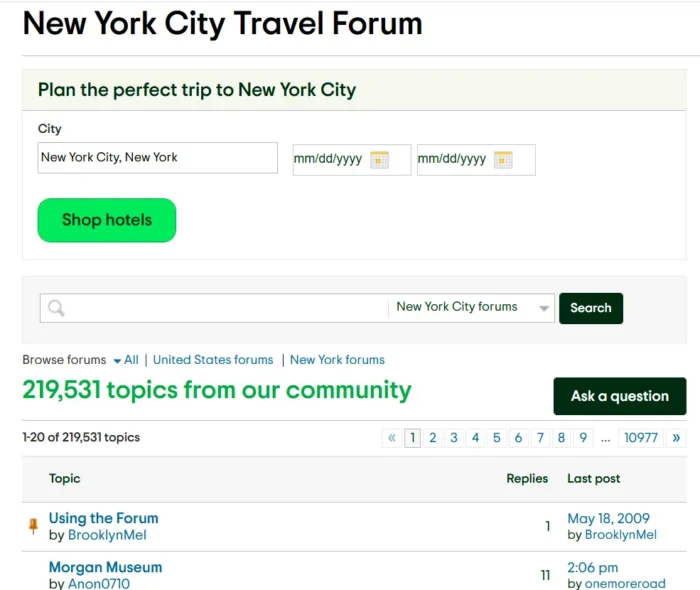The height and width of the screenshot is (590, 700).
Task: Click the Shop hotels button
Action: click(x=107, y=220)
